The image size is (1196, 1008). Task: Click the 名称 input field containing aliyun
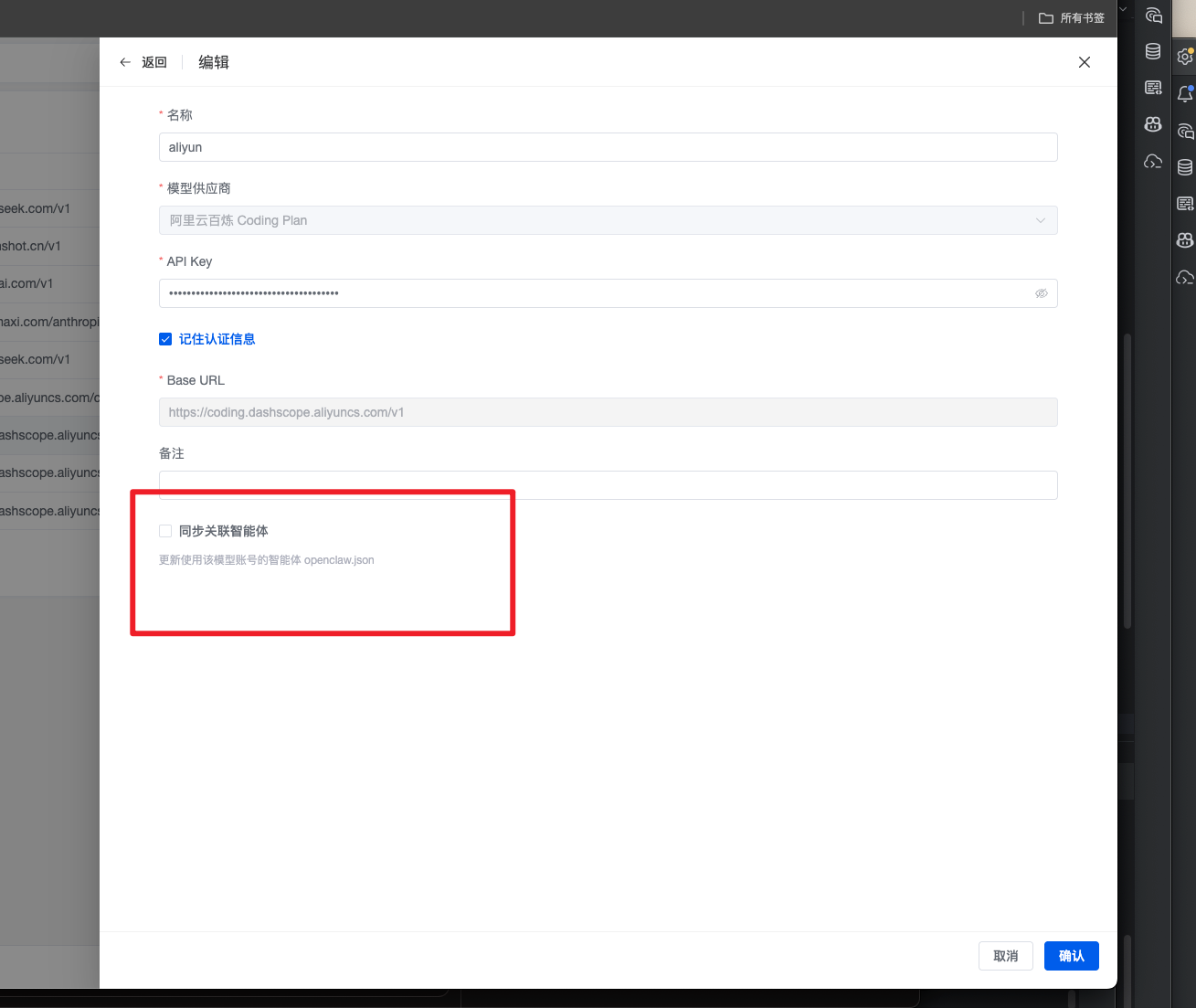(x=608, y=147)
